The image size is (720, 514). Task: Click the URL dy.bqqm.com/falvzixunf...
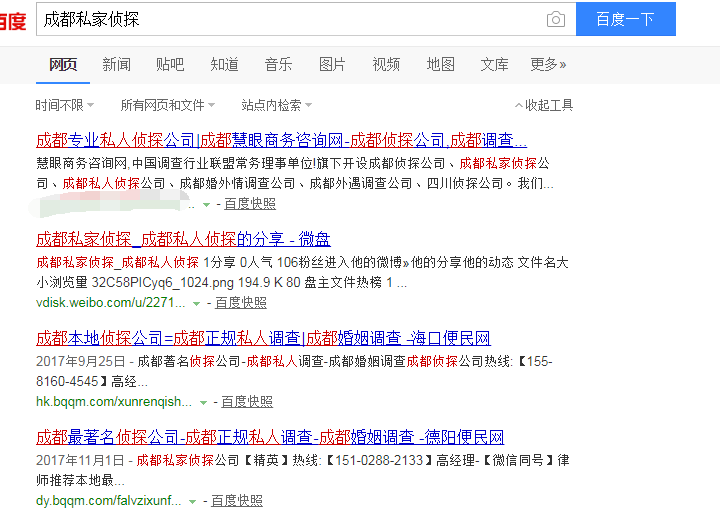(x=109, y=501)
